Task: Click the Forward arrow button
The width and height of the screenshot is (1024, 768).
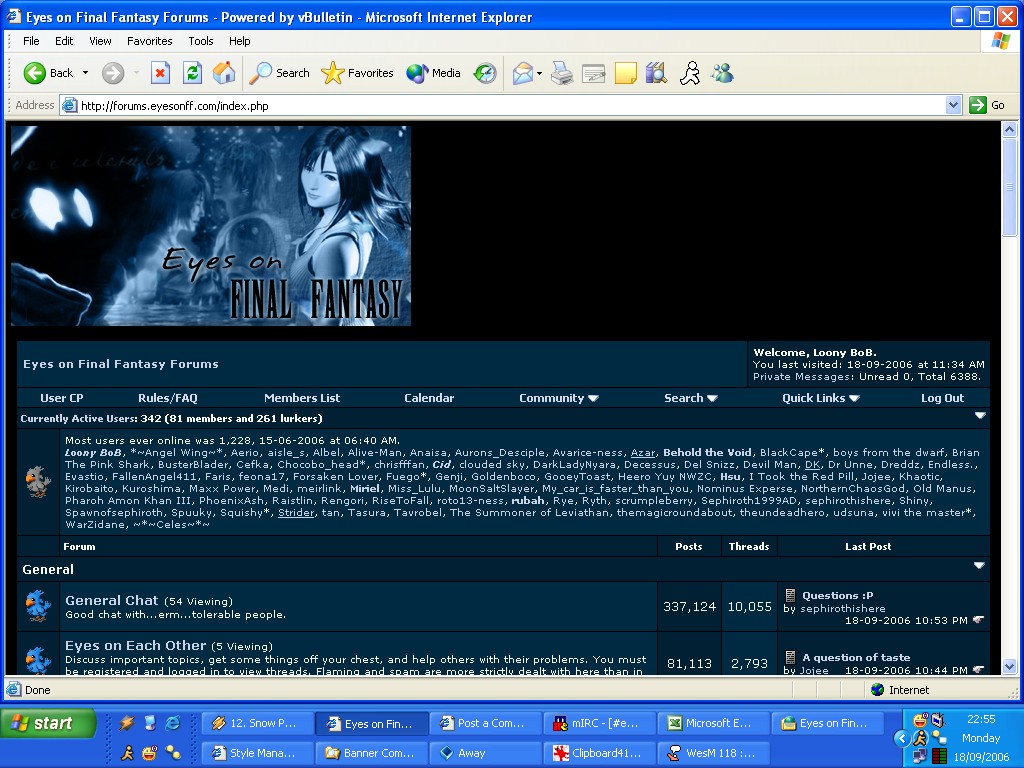Action: pyautogui.click(x=112, y=72)
